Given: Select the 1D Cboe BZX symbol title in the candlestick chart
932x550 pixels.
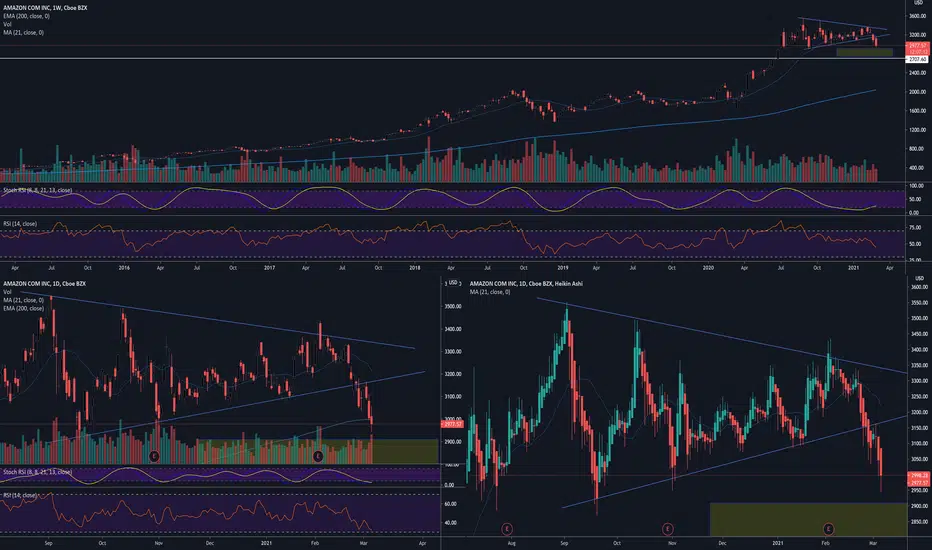Looking at the screenshot, I should point(44,284).
